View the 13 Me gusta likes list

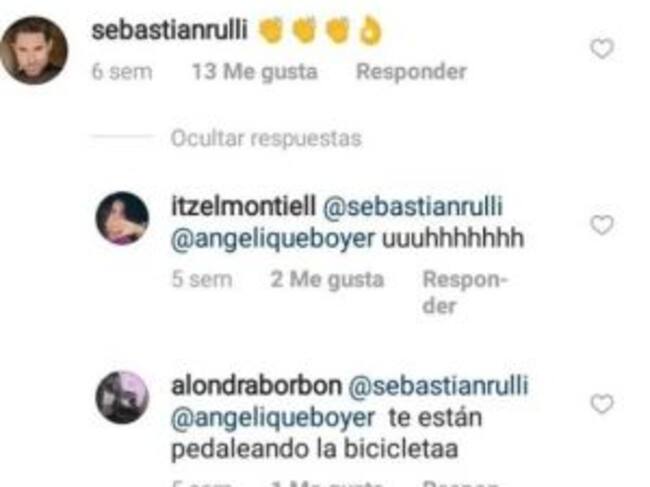255,71
